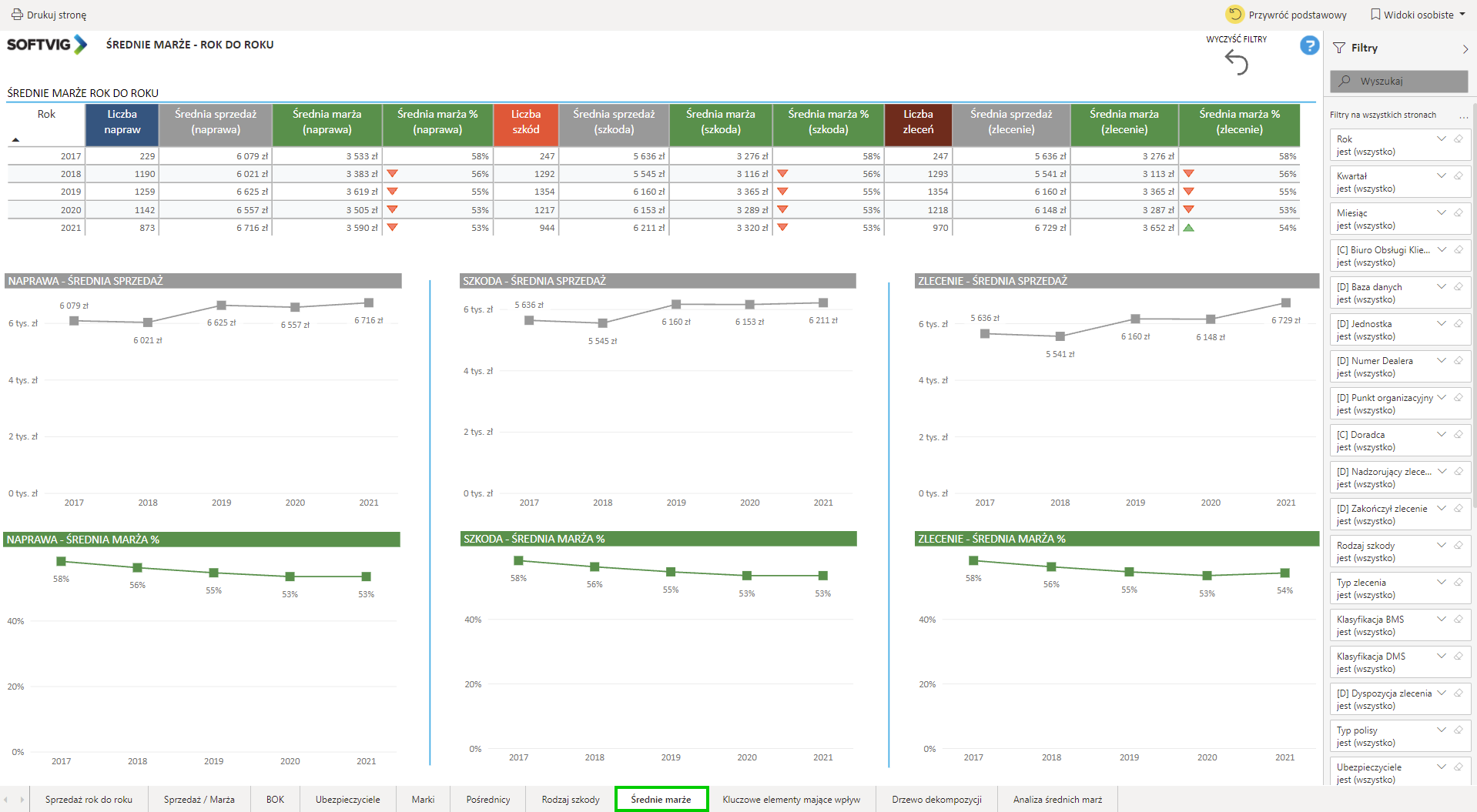Click the printer icon for Drukuj stronę

tap(17, 15)
